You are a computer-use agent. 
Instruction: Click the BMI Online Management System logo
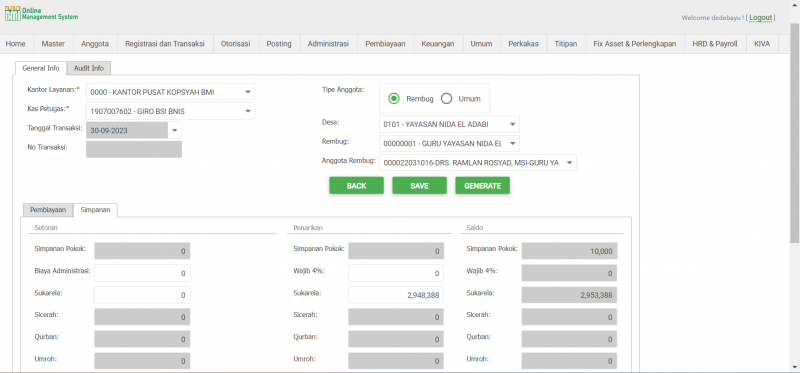coord(41,14)
